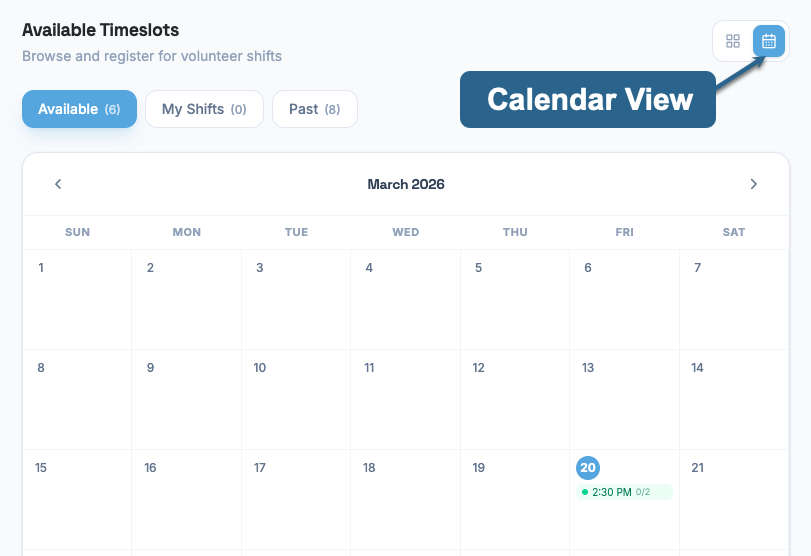811x556 pixels.
Task: Pick March 11 date cell
Action: pos(405,399)
